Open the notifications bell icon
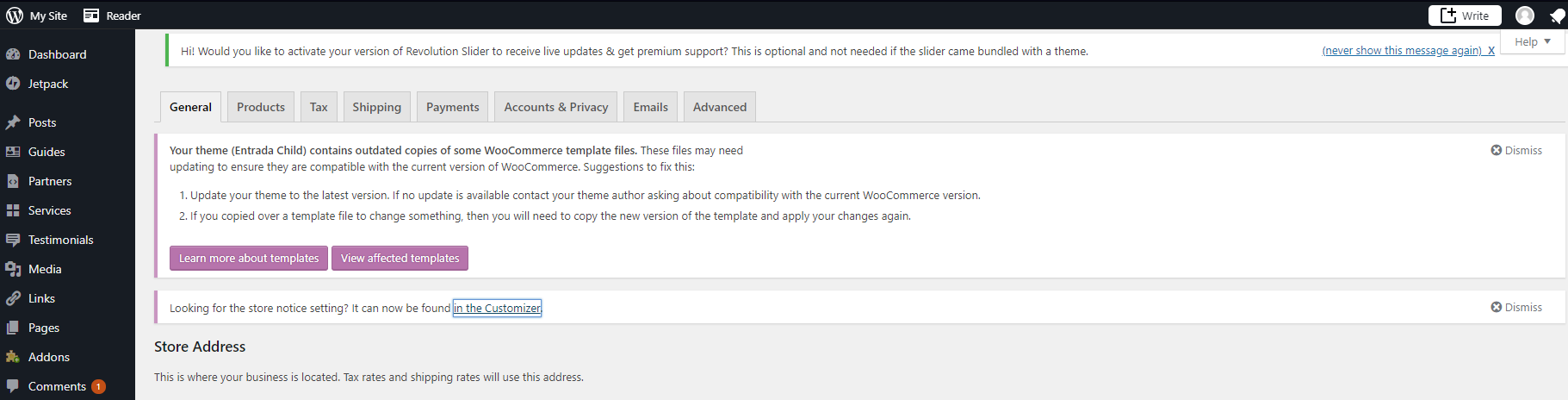This screenshot has height=400, width=1568. (1557, 16)
